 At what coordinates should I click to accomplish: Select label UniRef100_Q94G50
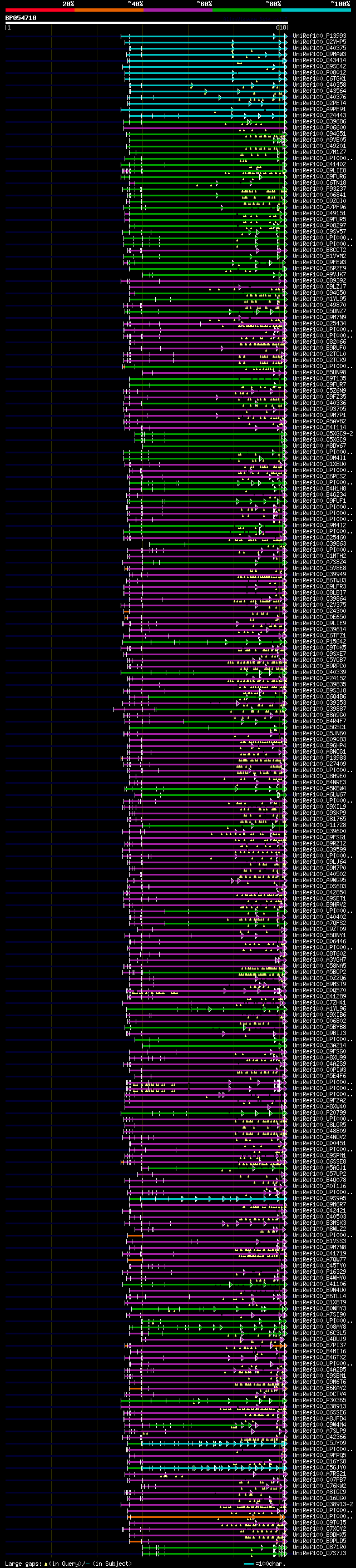click(319, 293)
